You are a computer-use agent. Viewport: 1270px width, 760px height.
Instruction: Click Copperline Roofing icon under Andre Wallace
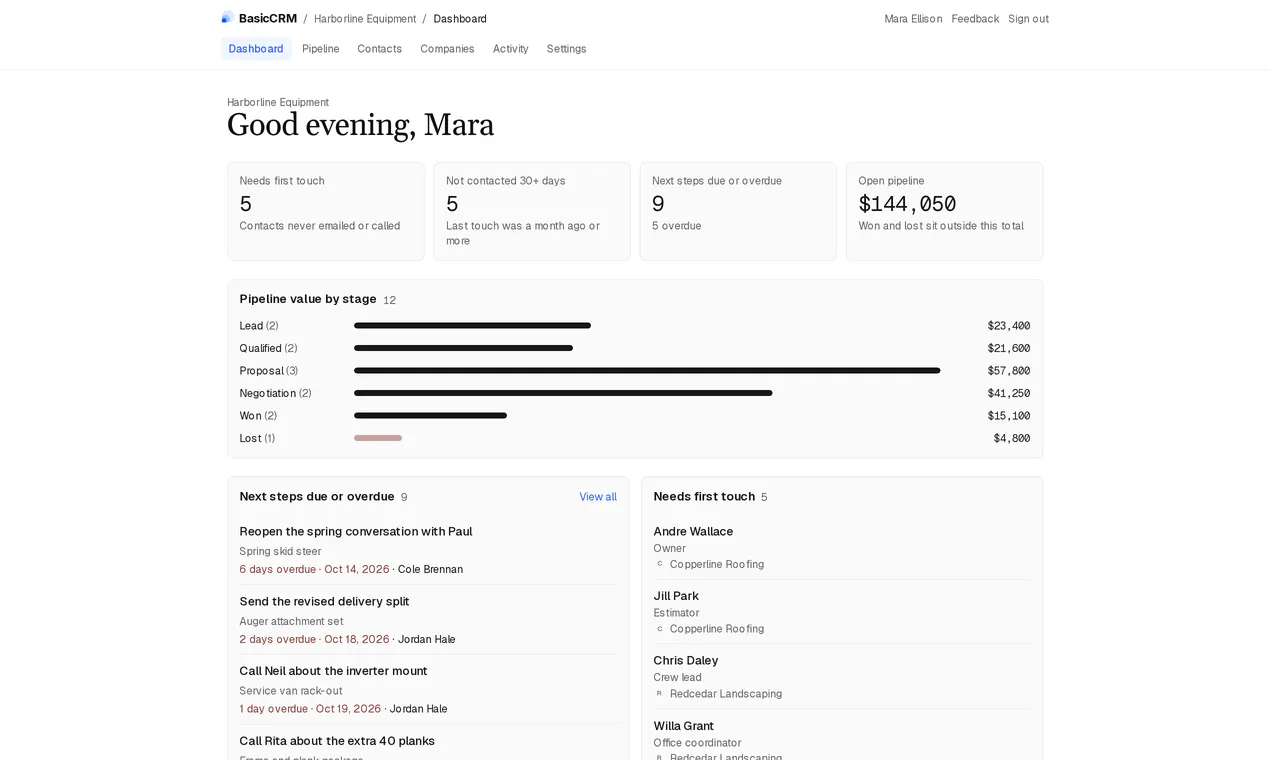(659, 565)
